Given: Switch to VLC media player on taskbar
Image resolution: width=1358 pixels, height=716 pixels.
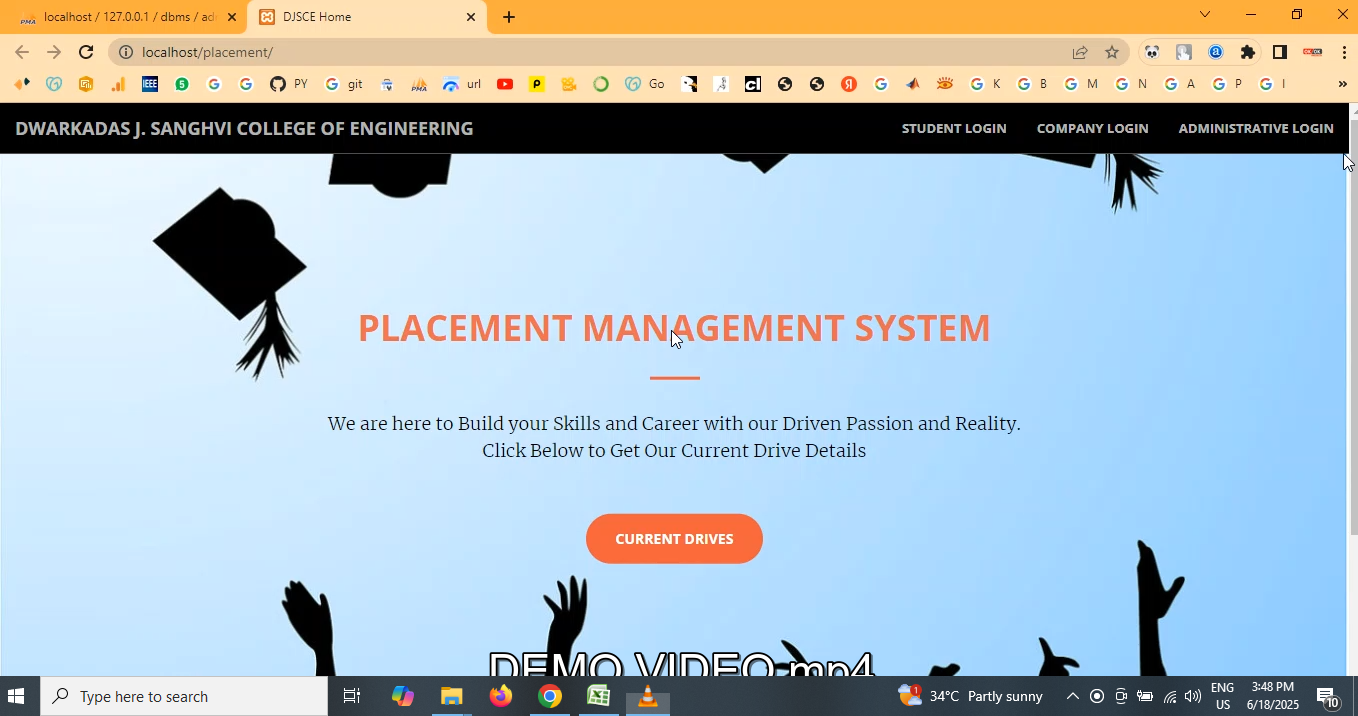Looking at the screenshot, I should click(x=648, y=696).
